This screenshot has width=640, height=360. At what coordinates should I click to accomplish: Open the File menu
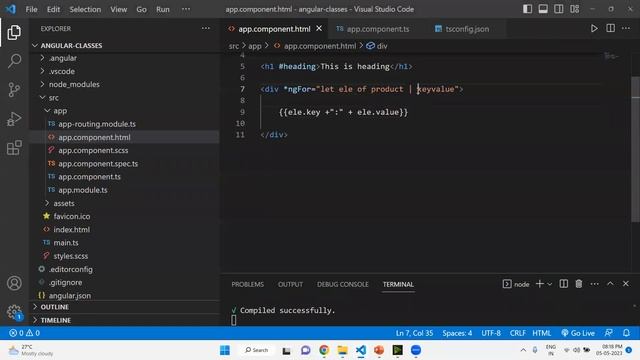pos(31,9)
